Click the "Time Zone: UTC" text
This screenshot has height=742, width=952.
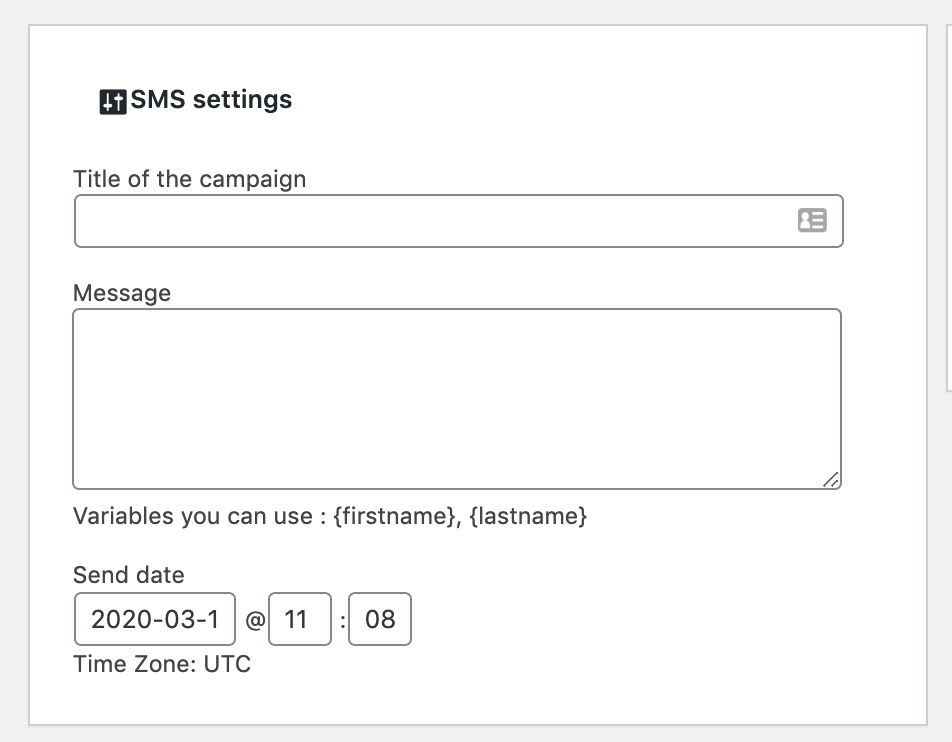(162, 664)
